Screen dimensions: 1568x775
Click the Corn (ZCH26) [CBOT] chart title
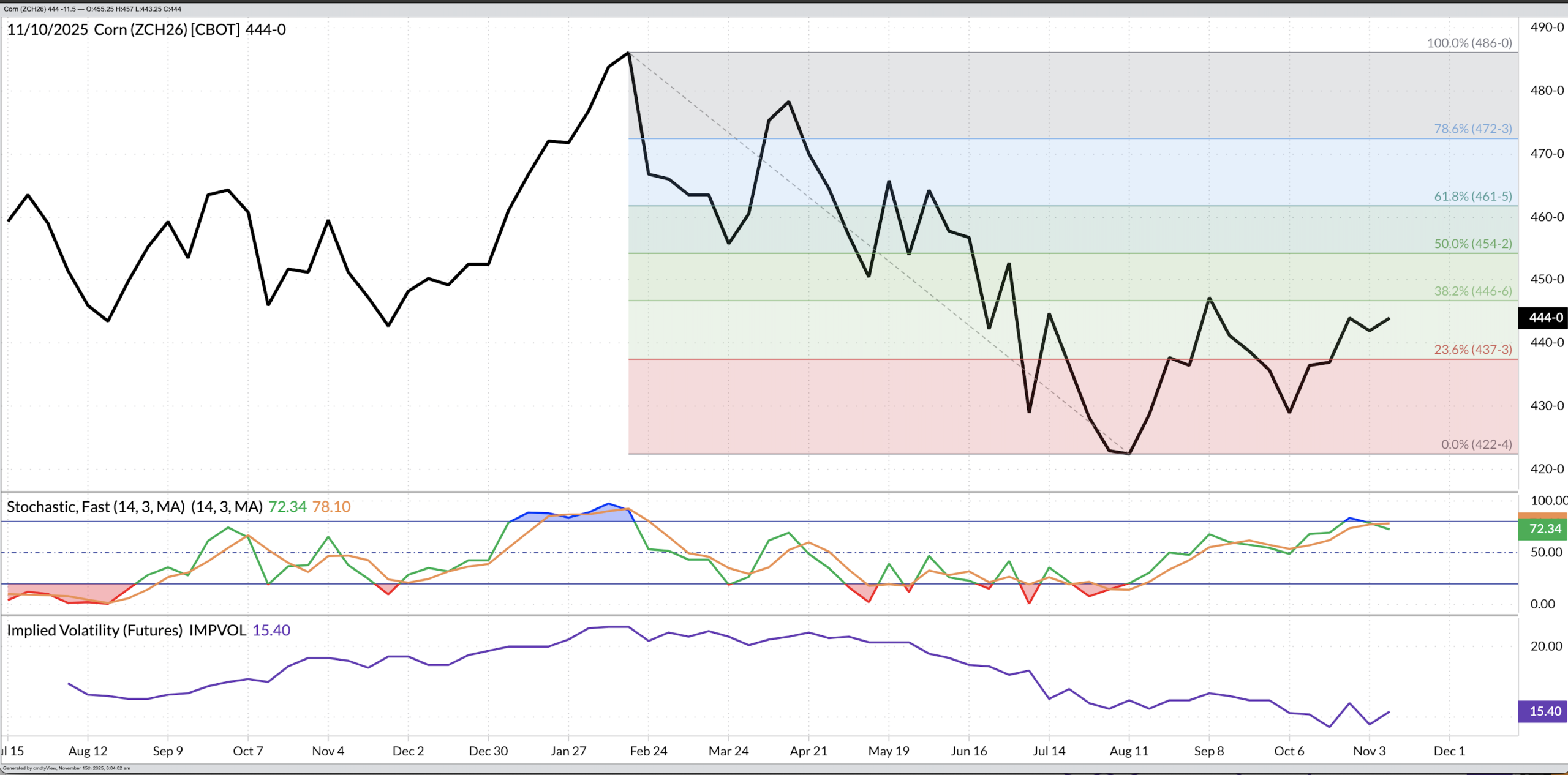[x=167, y=29]
